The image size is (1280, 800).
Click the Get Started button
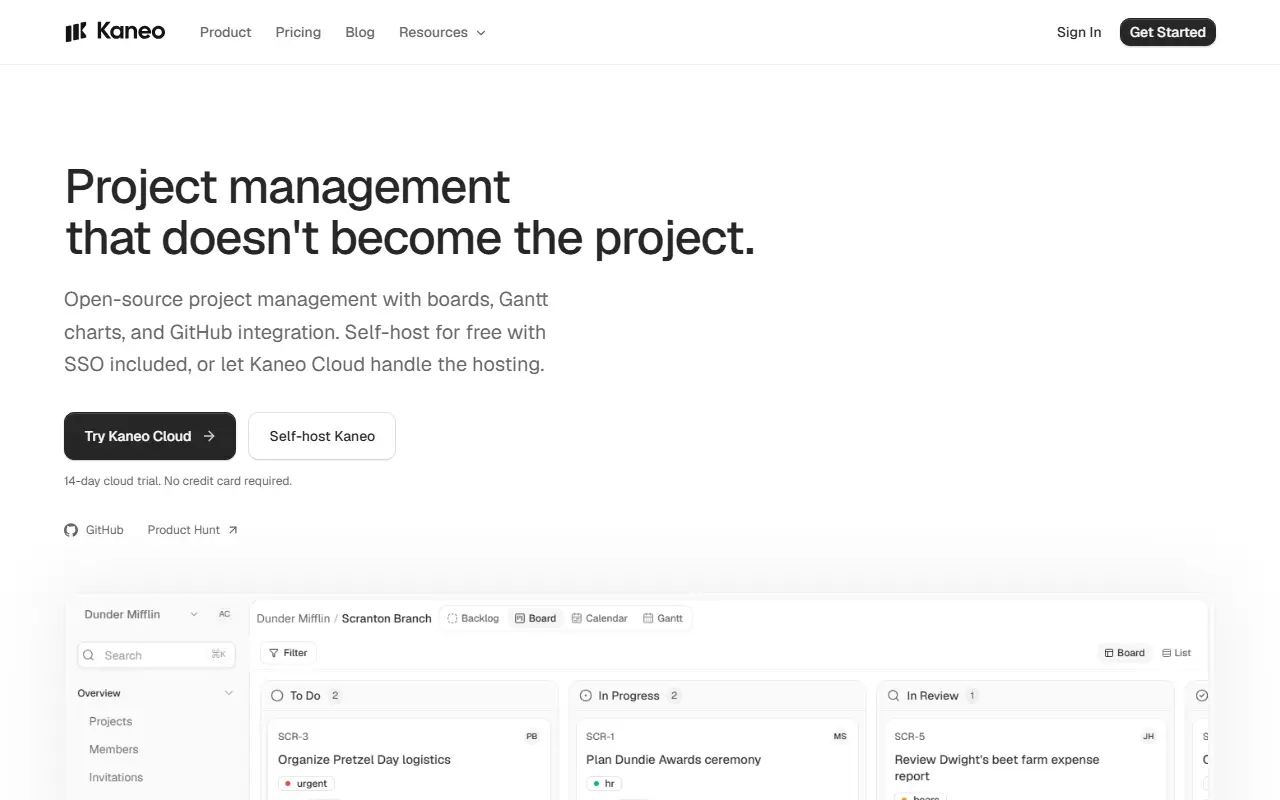(1167, 32)
